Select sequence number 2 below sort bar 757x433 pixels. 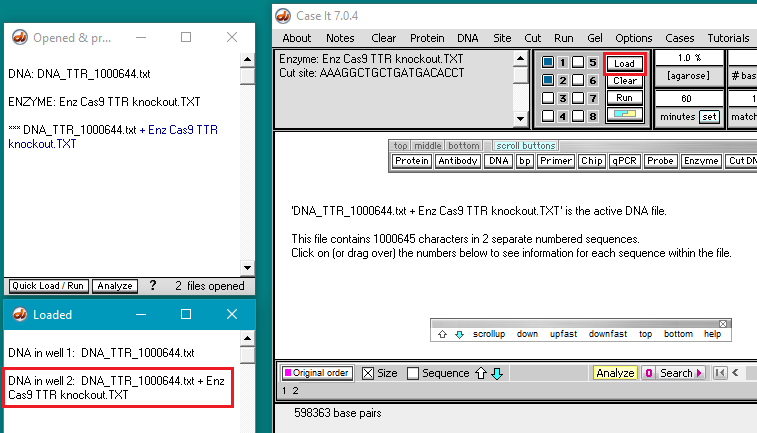(295, 391)
